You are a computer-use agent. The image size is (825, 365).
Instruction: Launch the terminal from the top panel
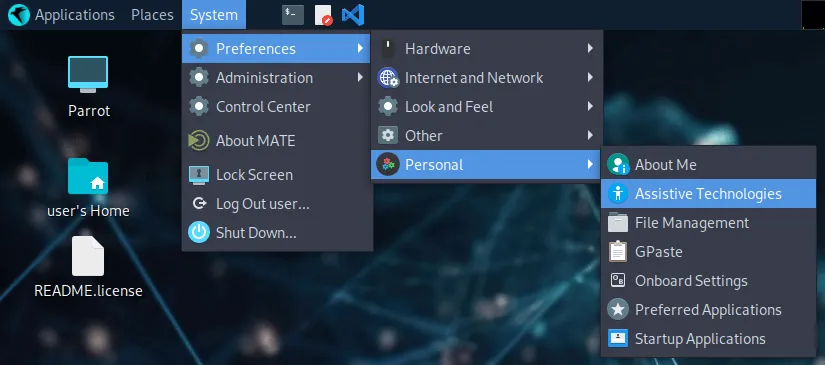[293, 15]
